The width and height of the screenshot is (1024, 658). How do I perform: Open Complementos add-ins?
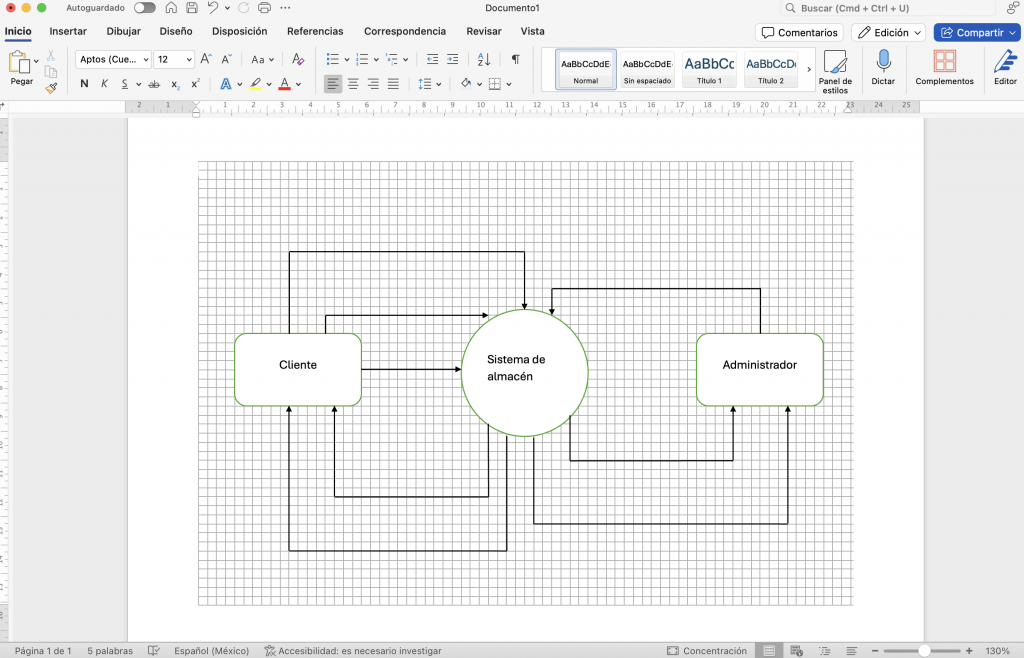944,67
